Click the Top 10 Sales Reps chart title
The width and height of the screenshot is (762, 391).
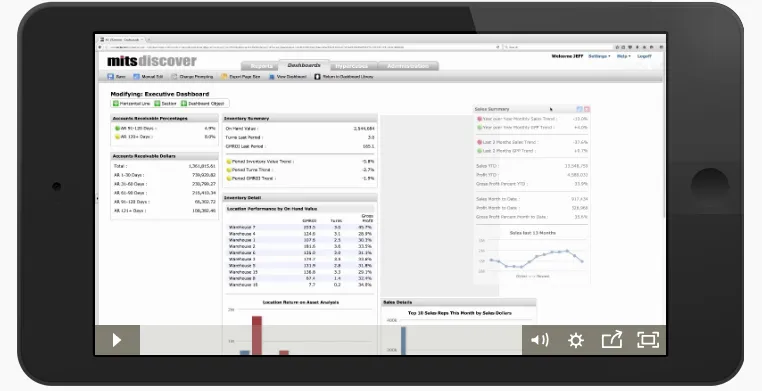[x=459, y=313]
